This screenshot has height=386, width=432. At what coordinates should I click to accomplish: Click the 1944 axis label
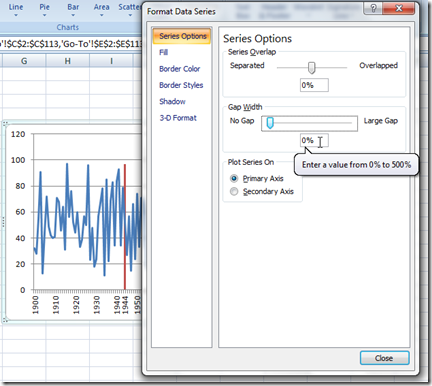click(125, 305)
